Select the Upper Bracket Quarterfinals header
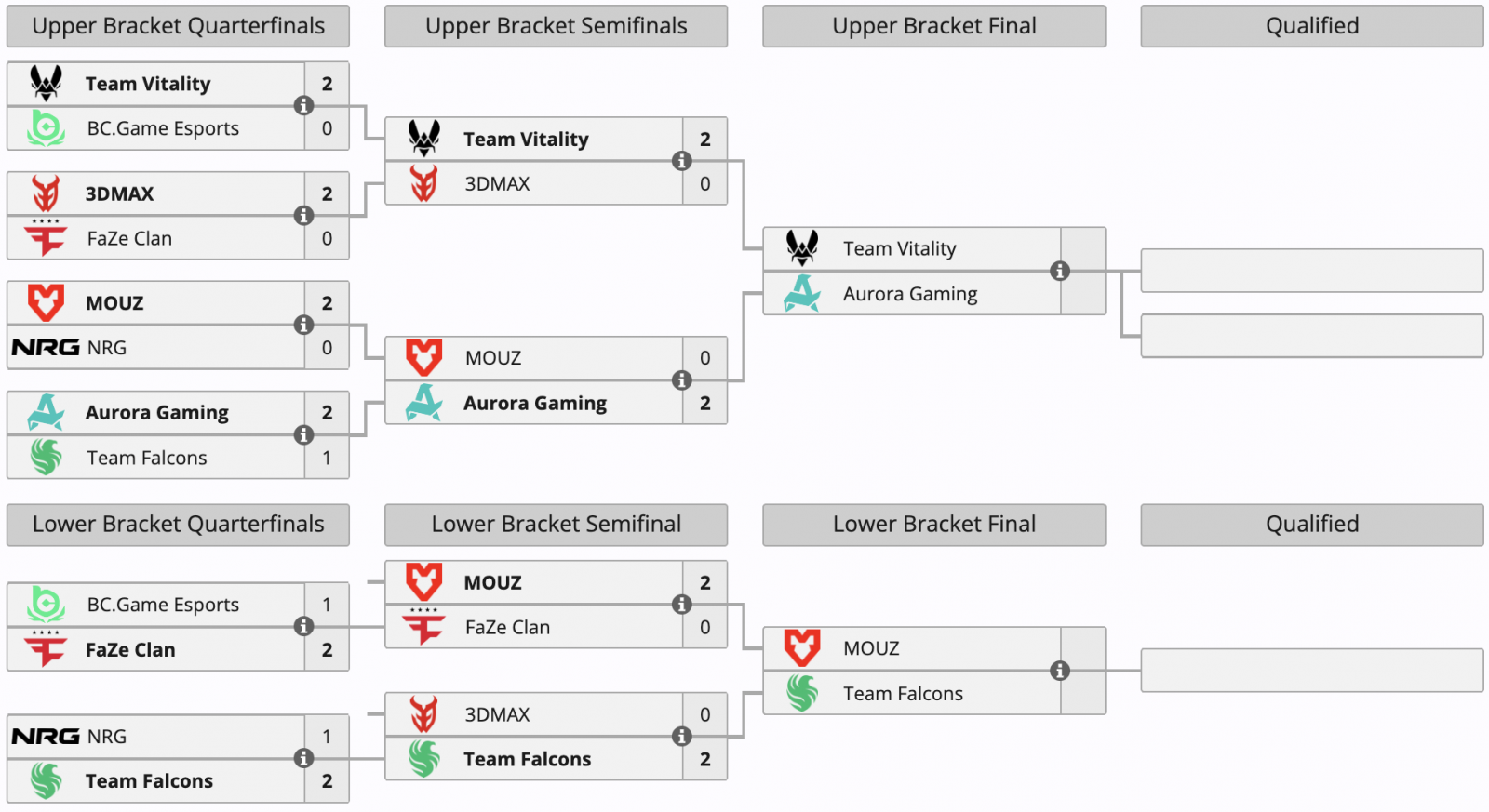Viewport: 1489px width, 812px height. click(178, 26)
